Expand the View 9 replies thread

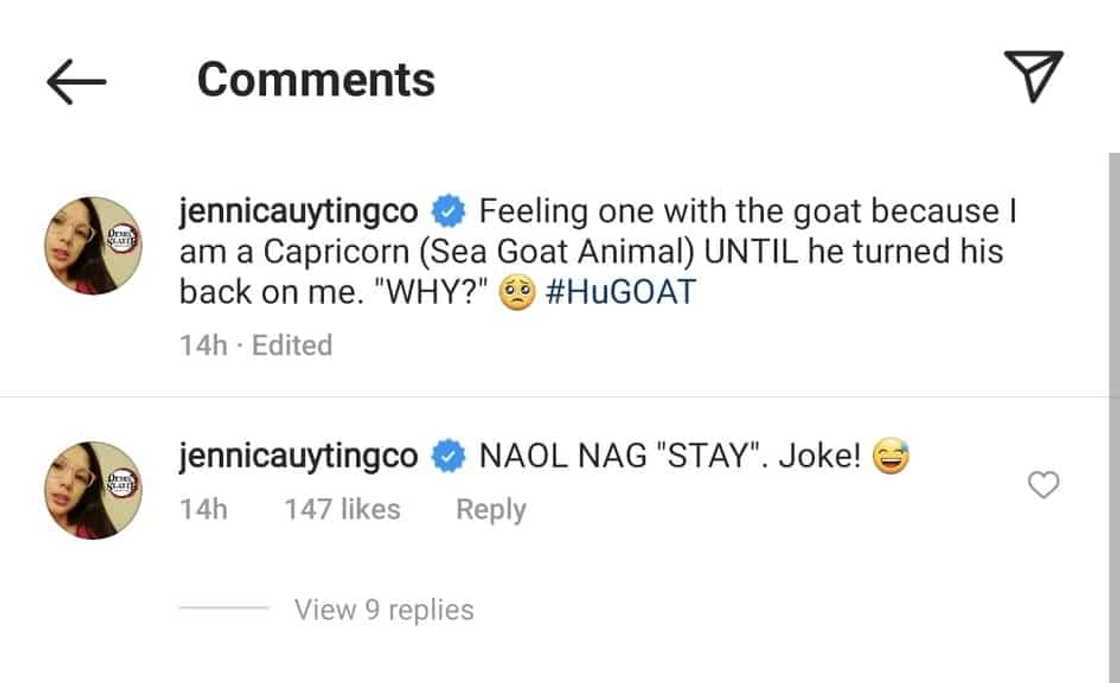coord(383,610)
